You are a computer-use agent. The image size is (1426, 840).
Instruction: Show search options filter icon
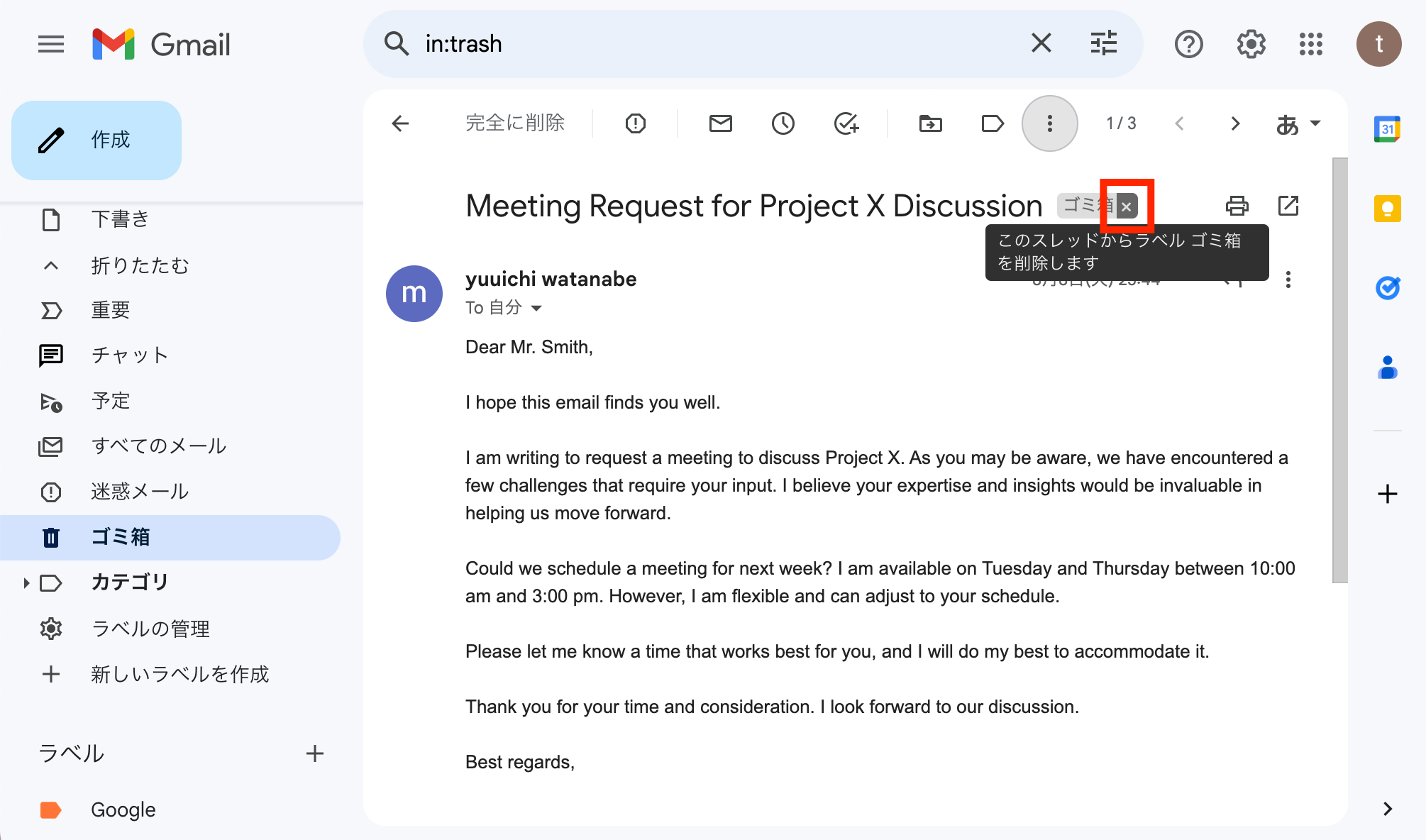pos(1103,43)
